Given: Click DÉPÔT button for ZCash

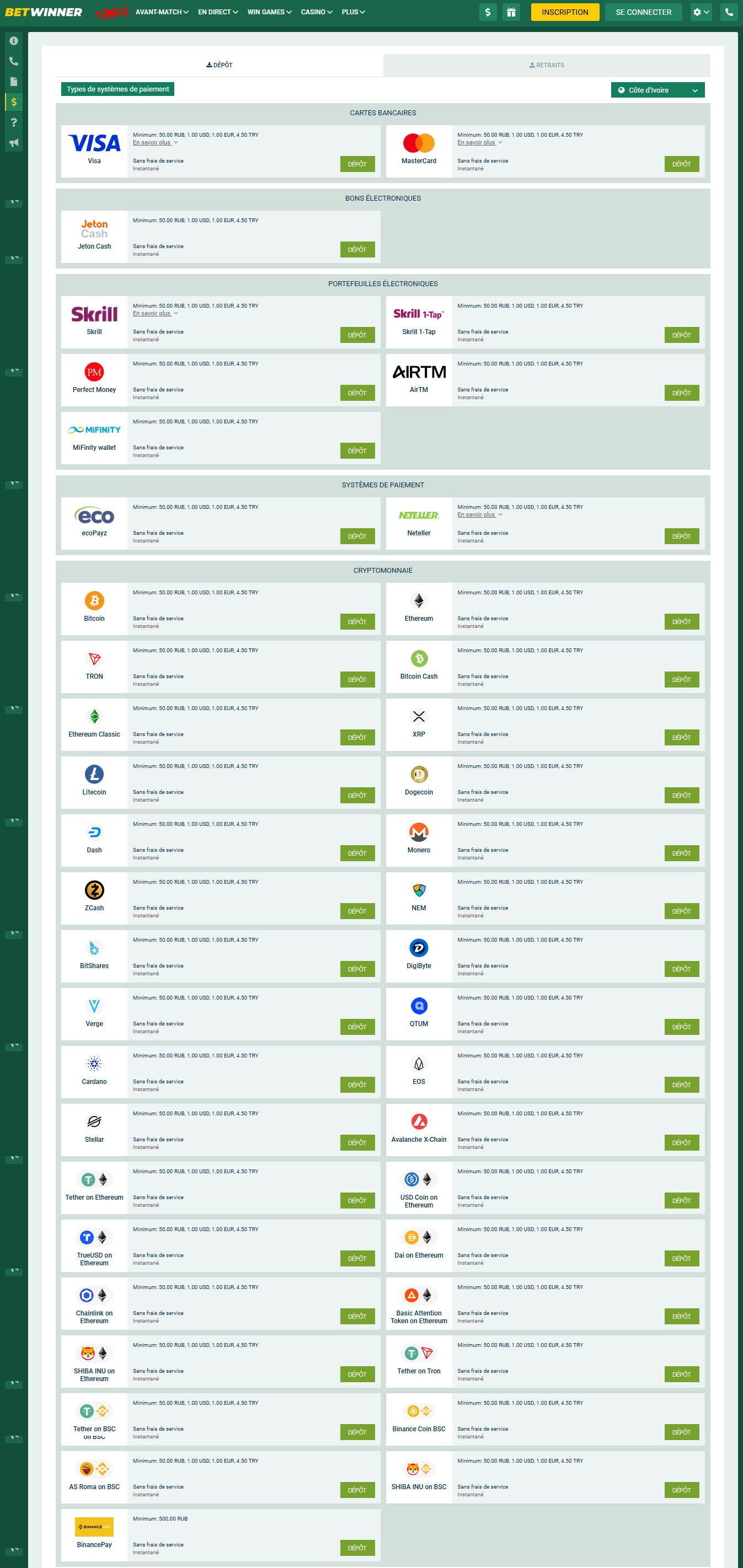Looking at the screenshot, I should [x=357, y=911].
